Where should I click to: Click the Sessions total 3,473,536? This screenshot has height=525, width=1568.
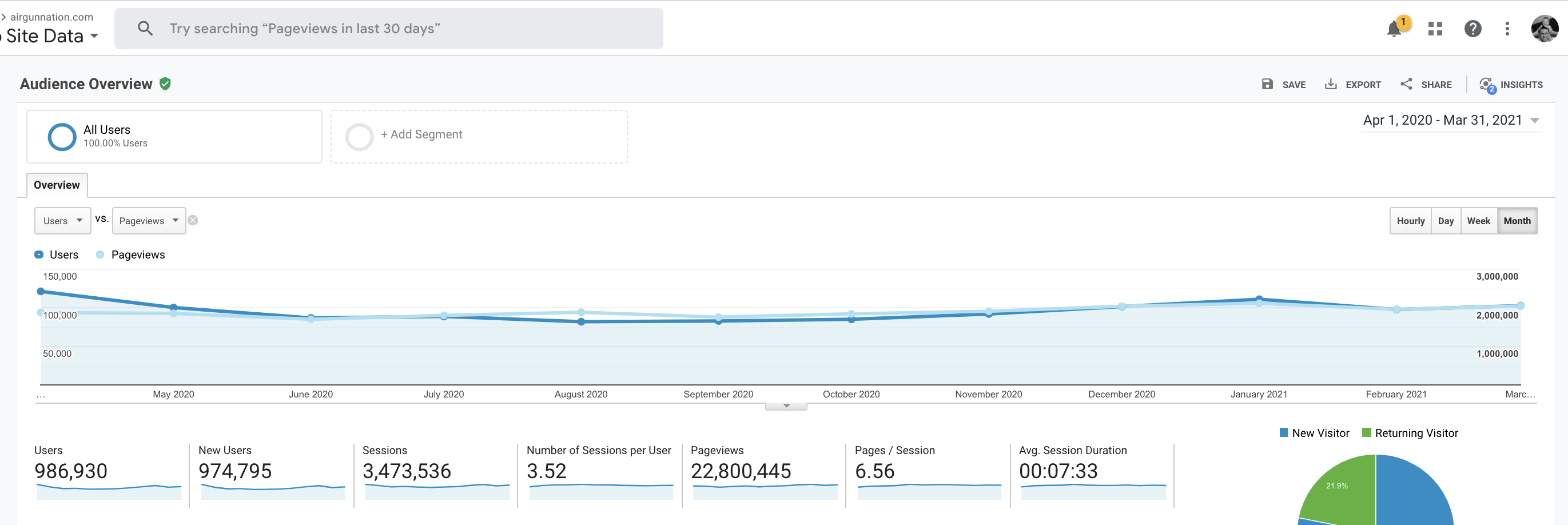pos(407,471)
